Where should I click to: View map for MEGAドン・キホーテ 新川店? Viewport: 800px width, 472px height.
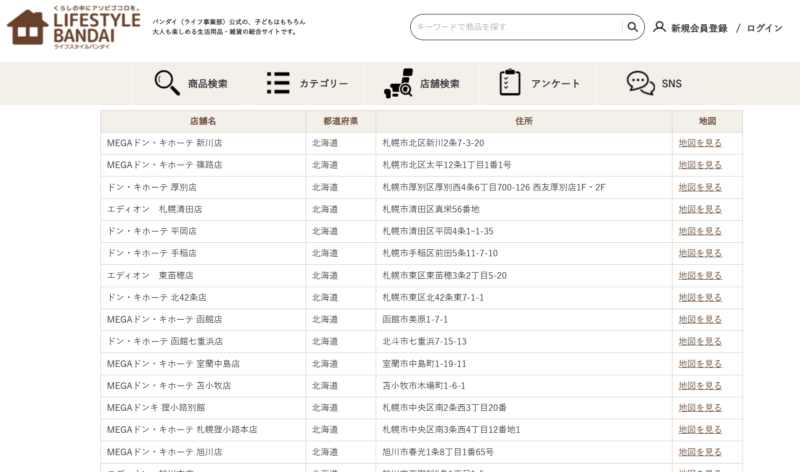[699, 143]
